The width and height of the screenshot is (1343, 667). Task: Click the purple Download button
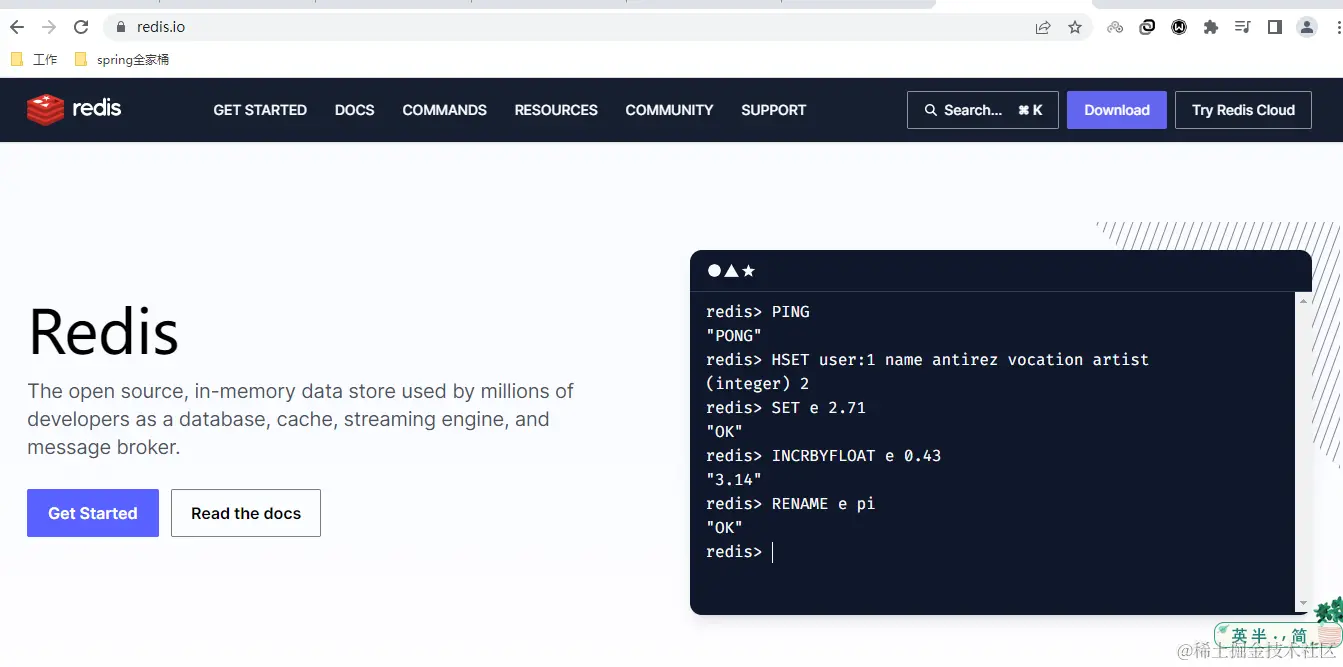(1117, 110)
